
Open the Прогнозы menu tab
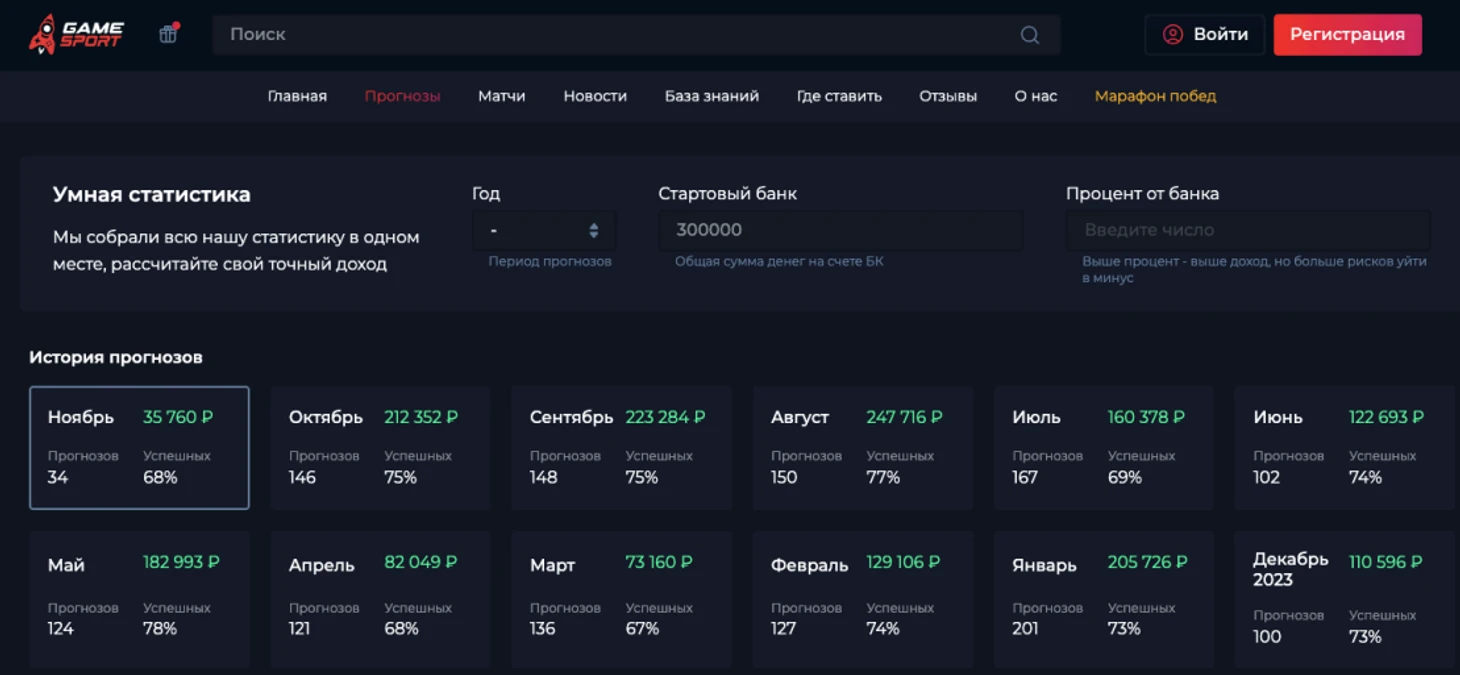(x=402, y=96)
